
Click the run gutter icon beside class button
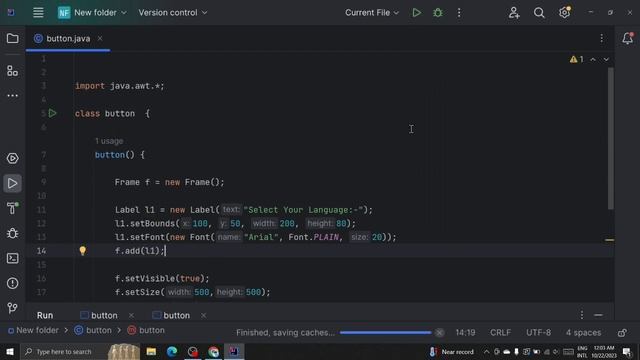[x=52, y=113]
